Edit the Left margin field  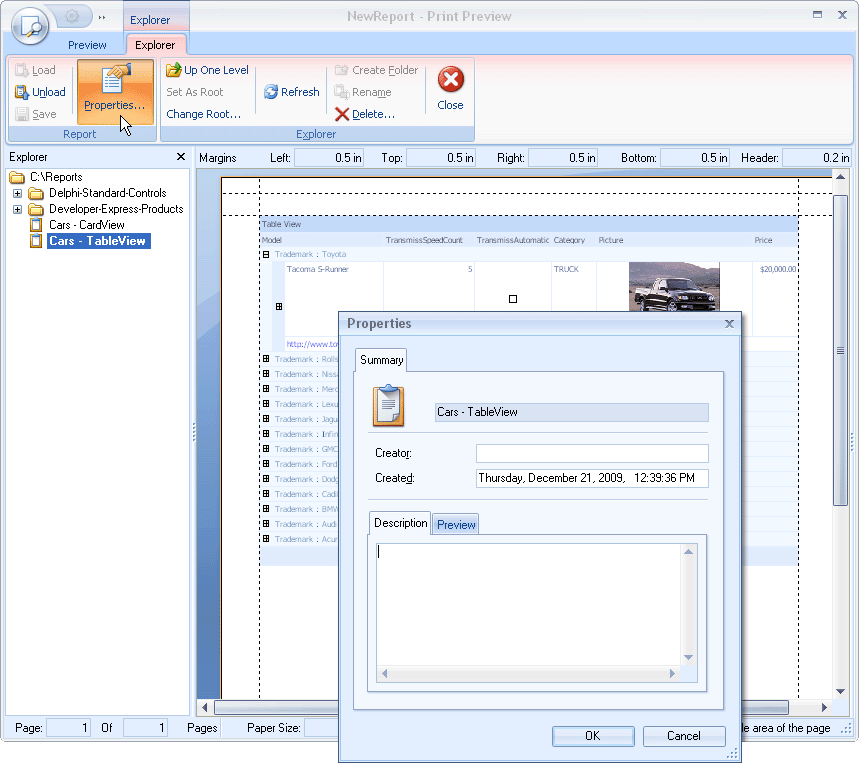329,158
